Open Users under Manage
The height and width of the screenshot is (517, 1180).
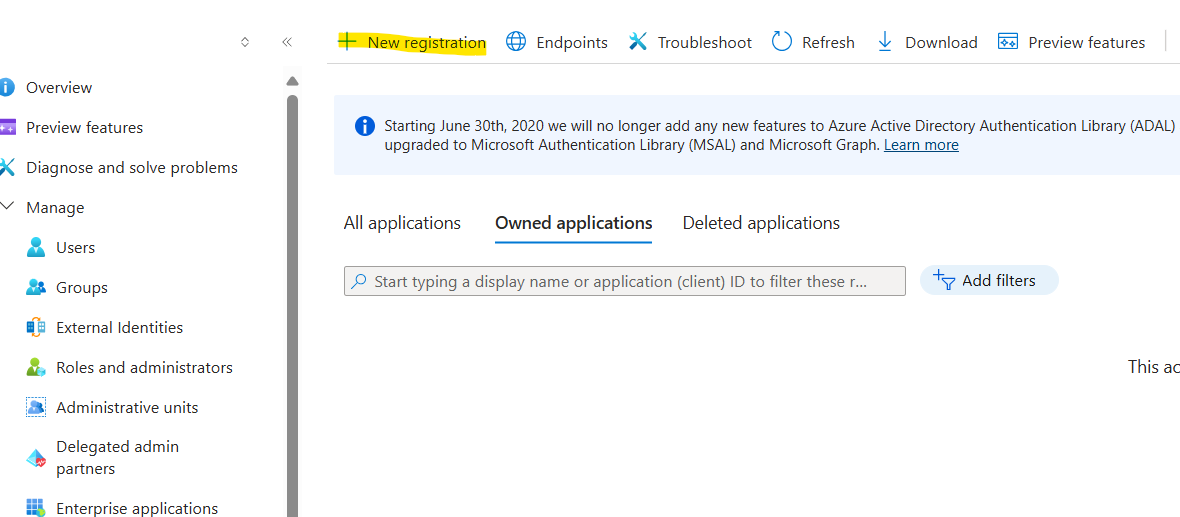[x=75, y=247]
